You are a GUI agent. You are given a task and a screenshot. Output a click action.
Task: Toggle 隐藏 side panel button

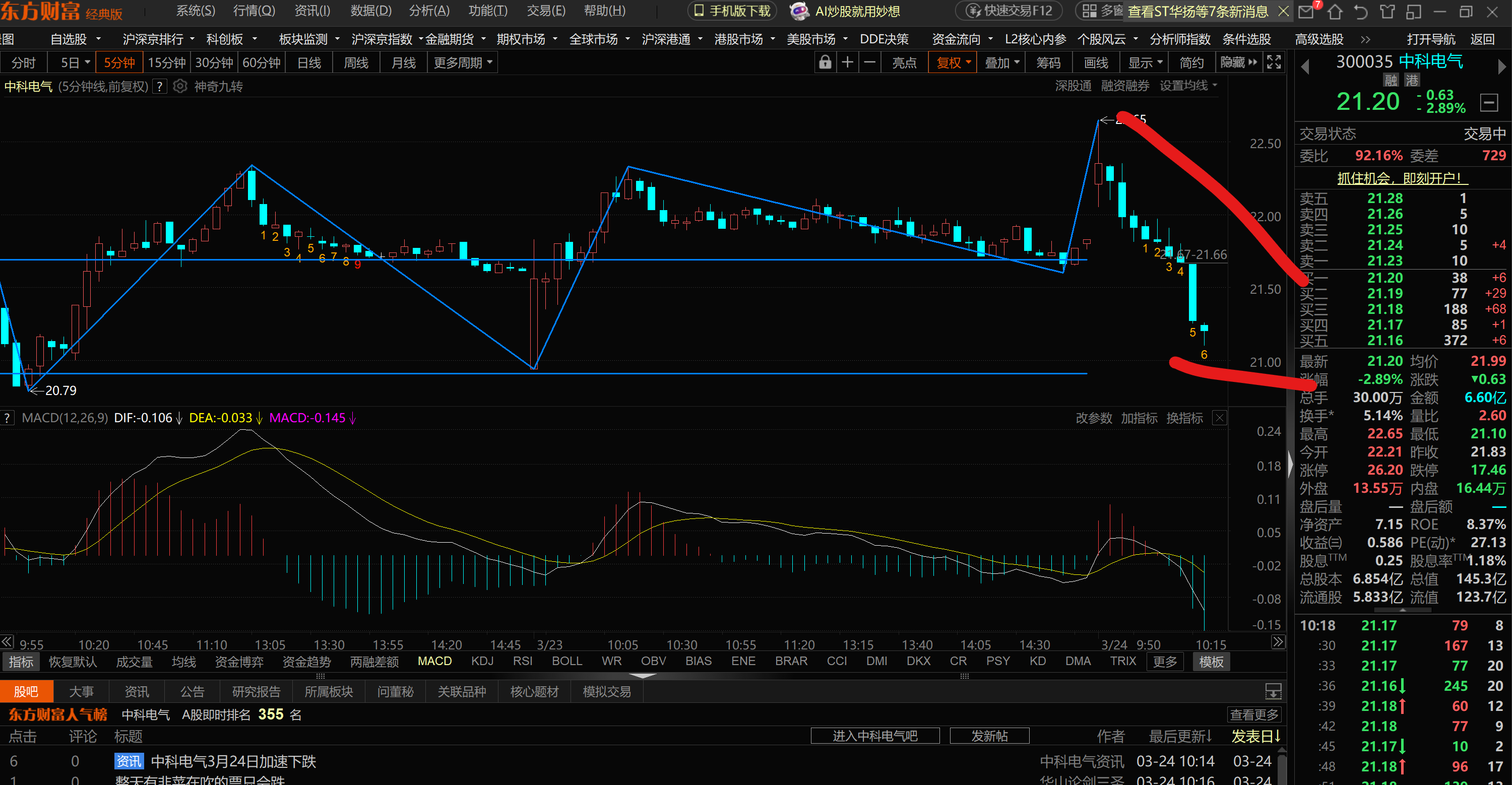tap(1238, 62)
